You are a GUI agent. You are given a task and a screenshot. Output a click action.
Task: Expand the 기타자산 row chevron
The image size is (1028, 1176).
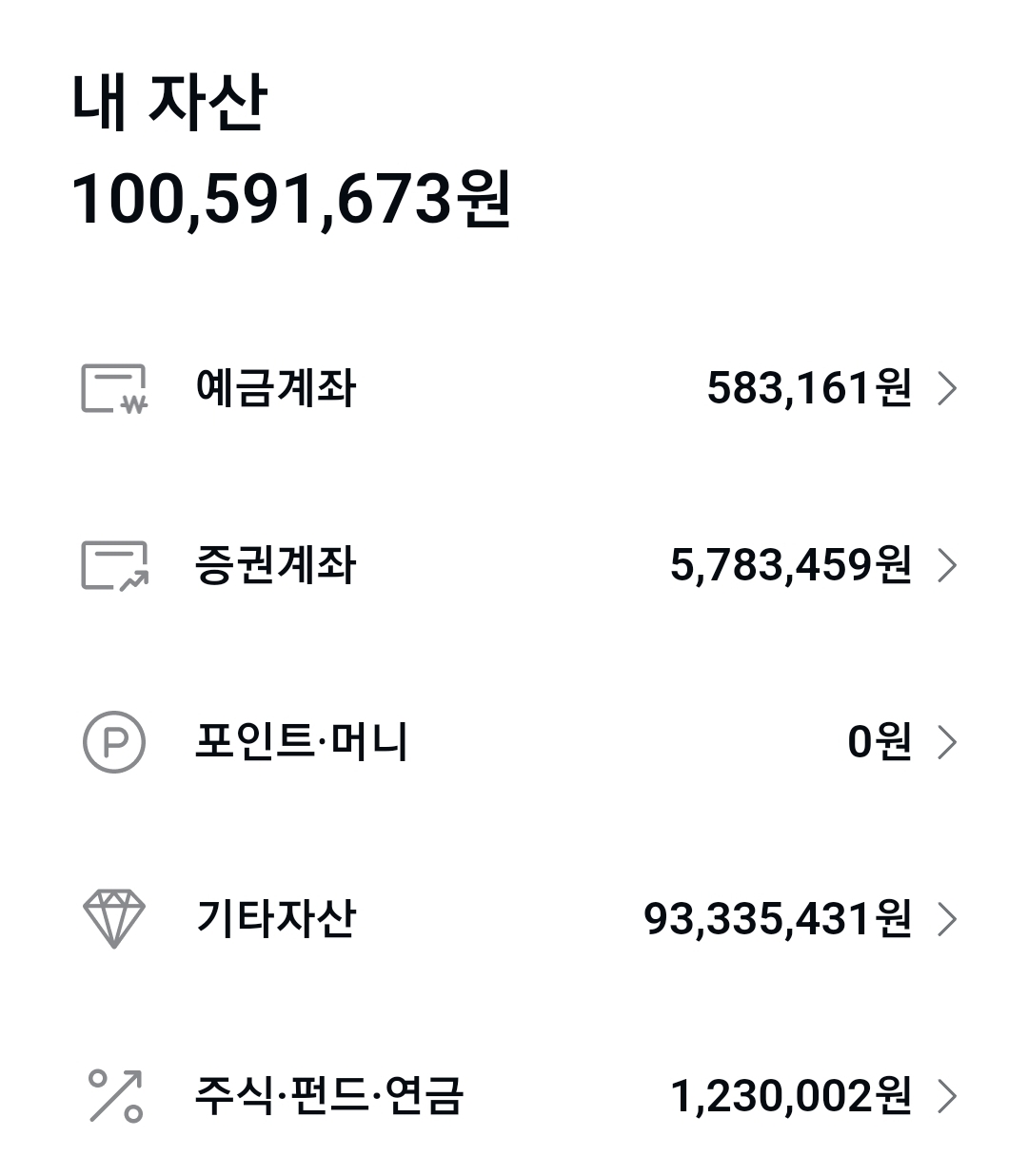point(946,919)
